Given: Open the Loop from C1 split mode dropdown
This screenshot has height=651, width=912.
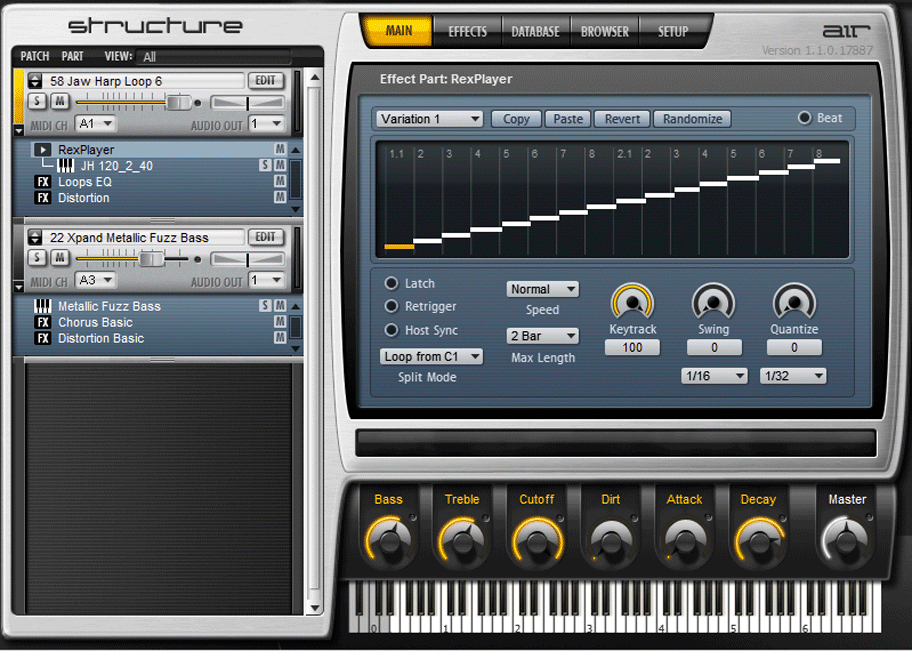Looking at the screenshot, I should pos(432,356).
